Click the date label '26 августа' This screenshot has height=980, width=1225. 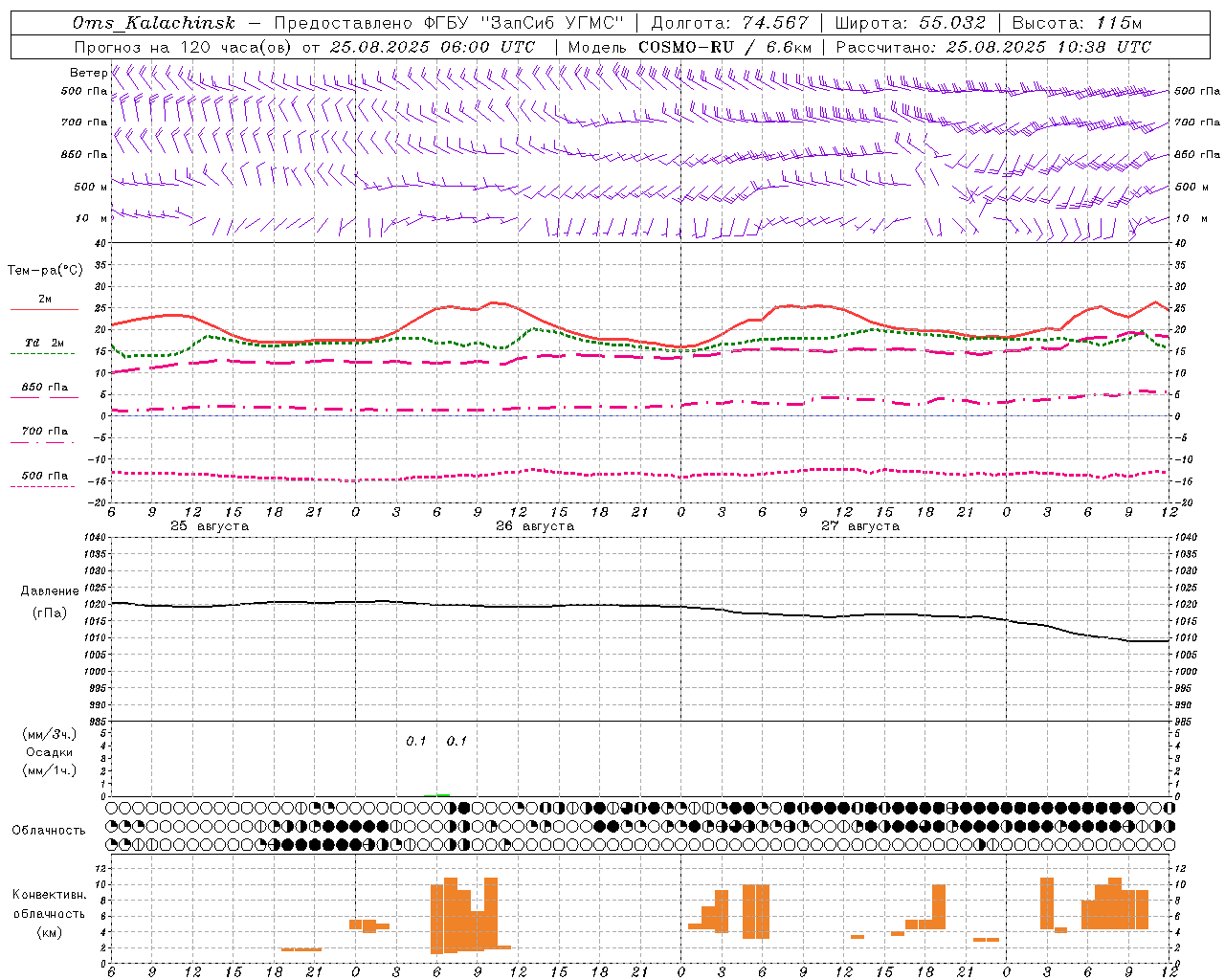click(535, 526)
